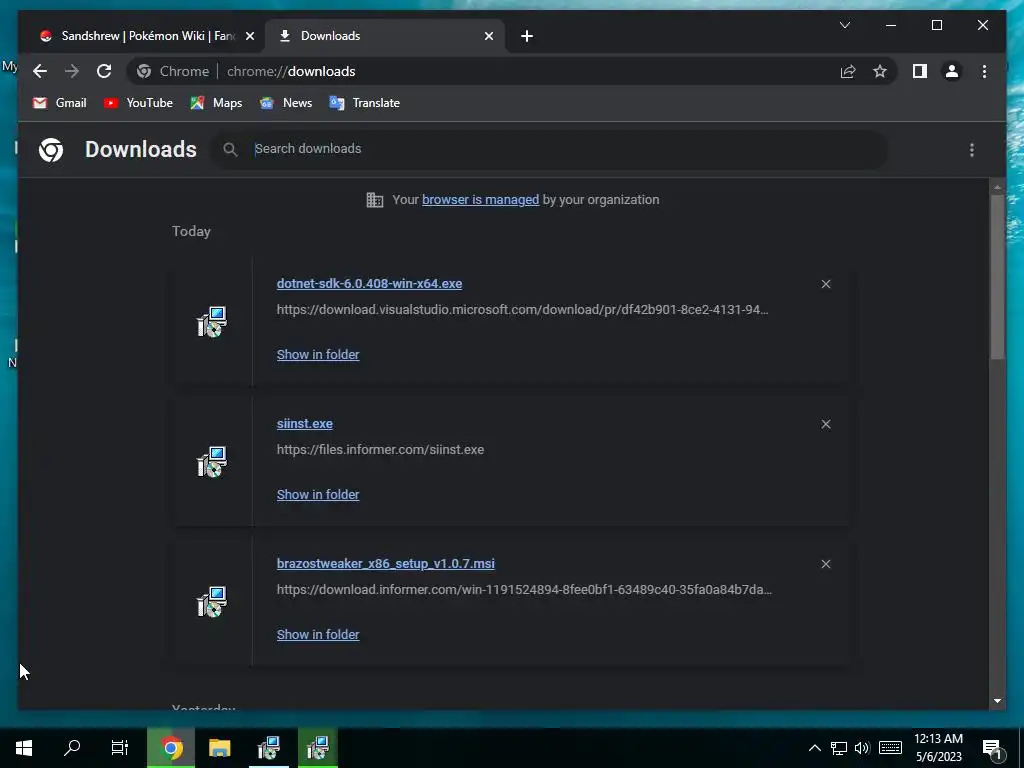Click the downloads page scrollbar thumb
This screenshot has width=1024, height=768.
[x=997, y=276]
